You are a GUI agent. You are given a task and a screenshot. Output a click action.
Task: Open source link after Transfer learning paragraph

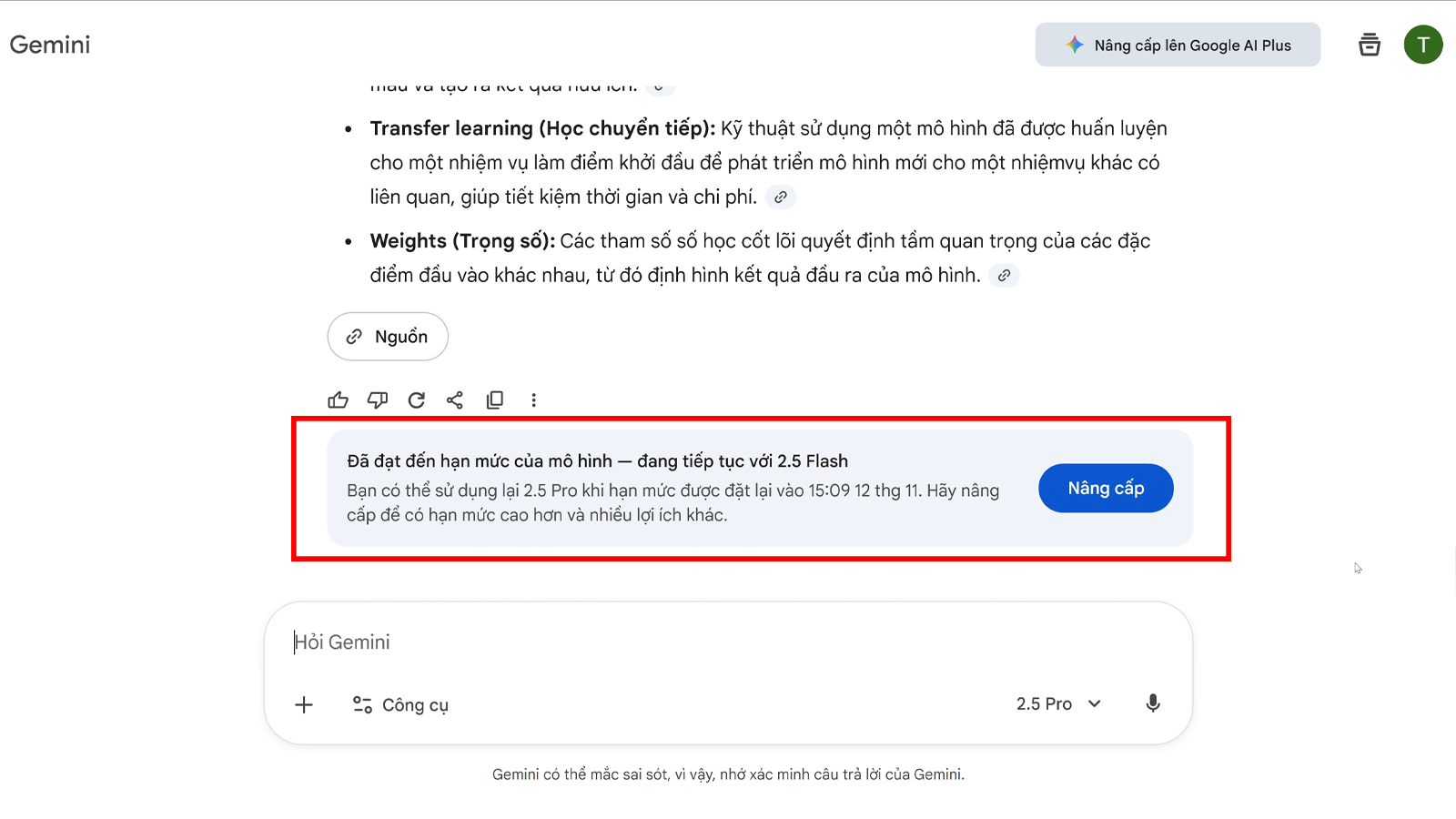click(781, 197)
